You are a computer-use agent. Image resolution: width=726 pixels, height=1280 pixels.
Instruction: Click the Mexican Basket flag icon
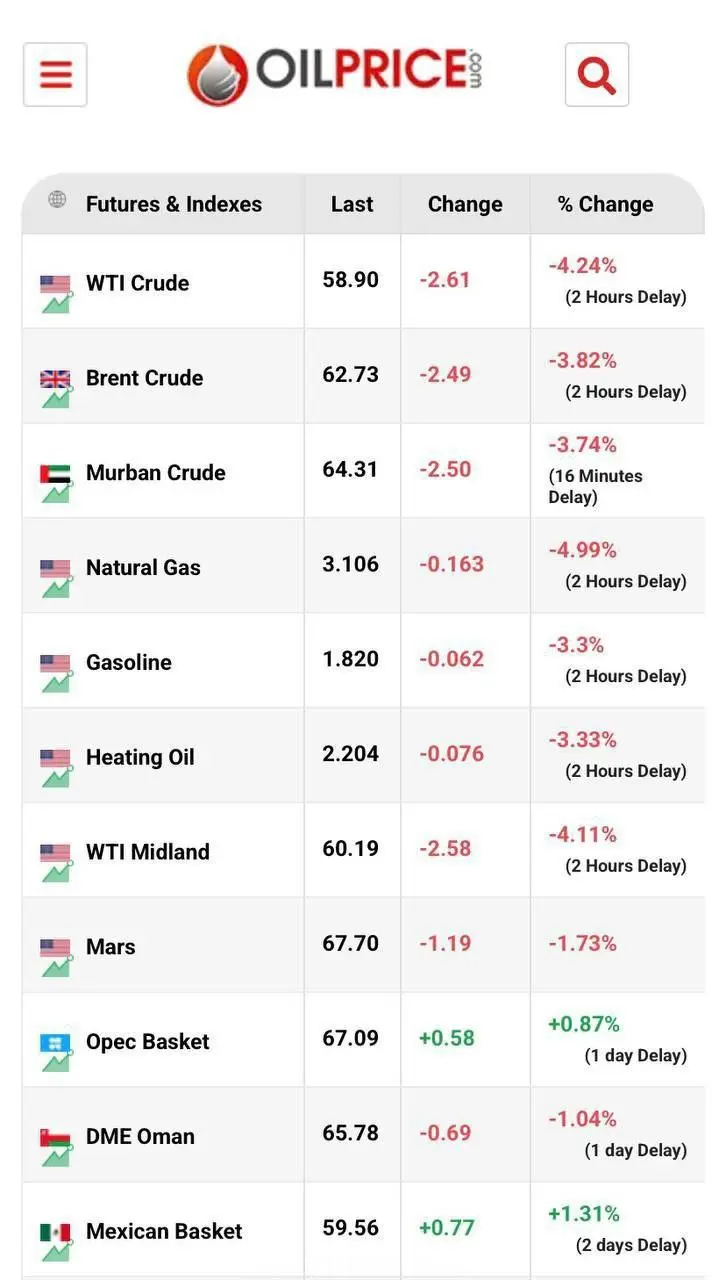55,1232
